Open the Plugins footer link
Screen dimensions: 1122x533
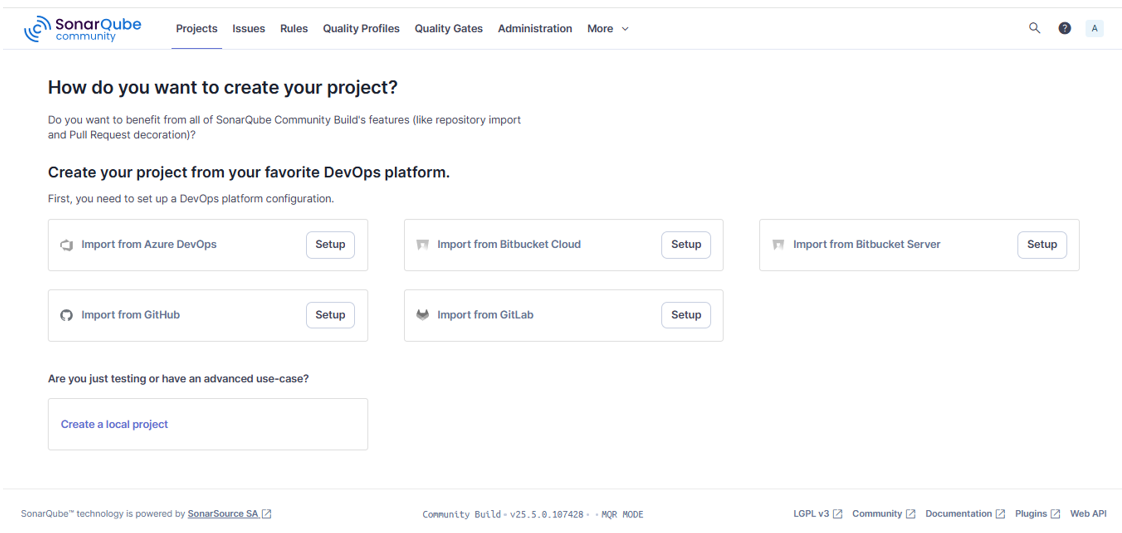(x=1031, y=514)
